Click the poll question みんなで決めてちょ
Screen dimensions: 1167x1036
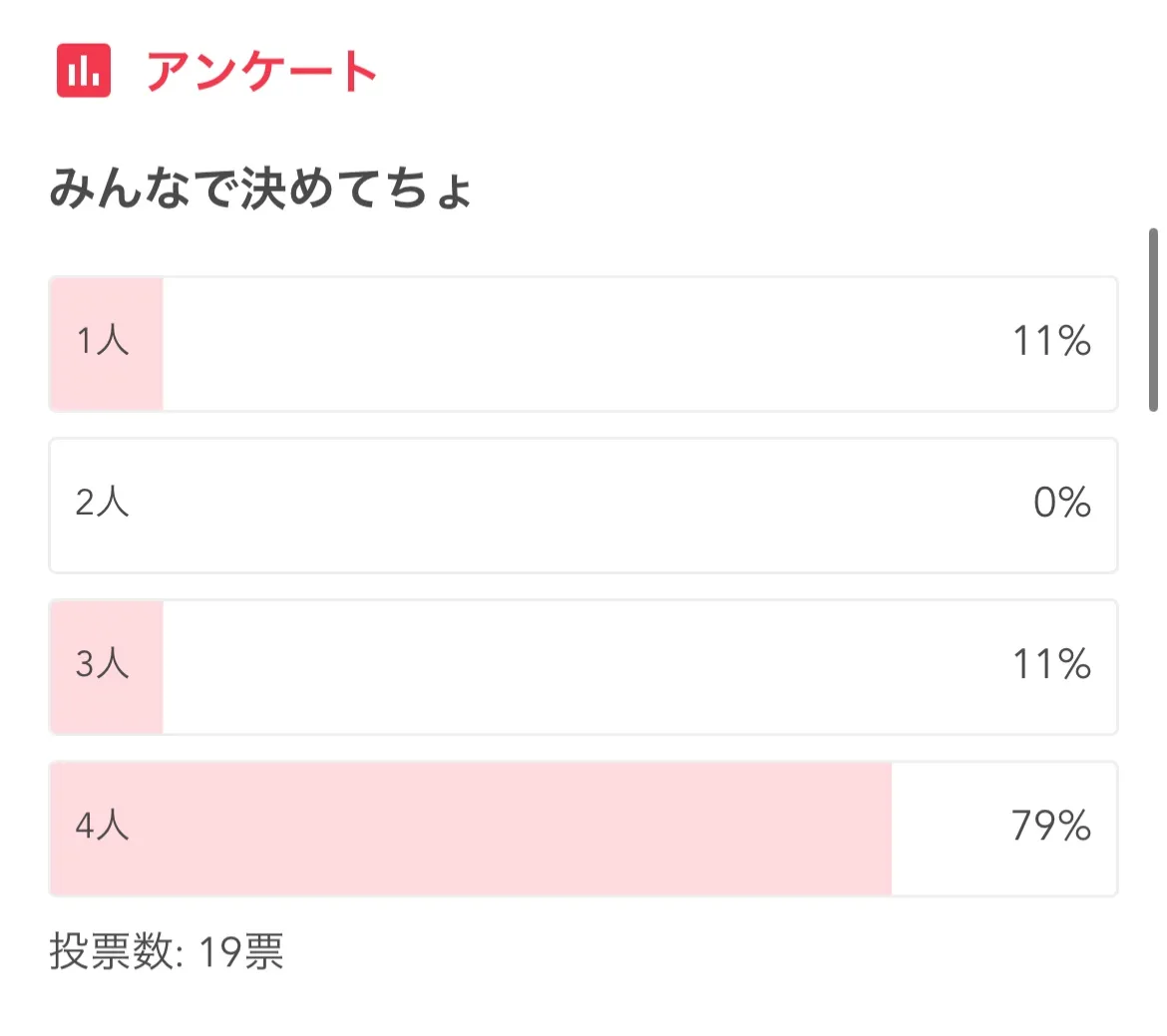(260, 188)
